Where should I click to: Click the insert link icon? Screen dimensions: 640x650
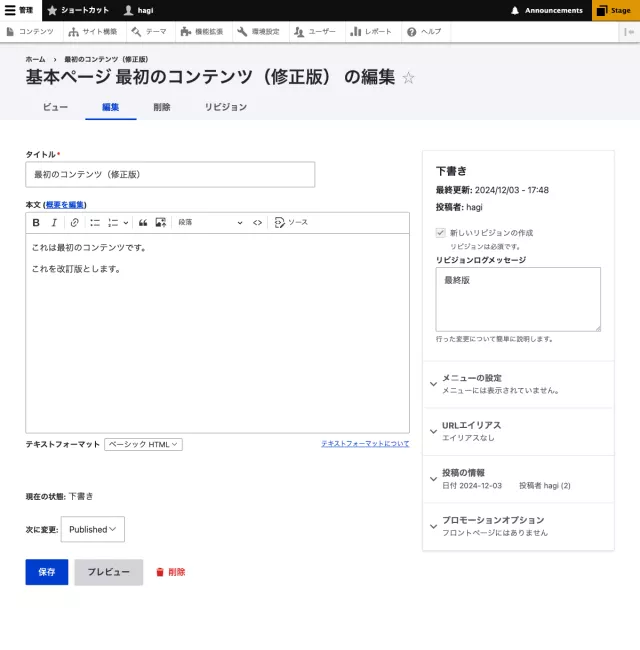pos(74,223)
